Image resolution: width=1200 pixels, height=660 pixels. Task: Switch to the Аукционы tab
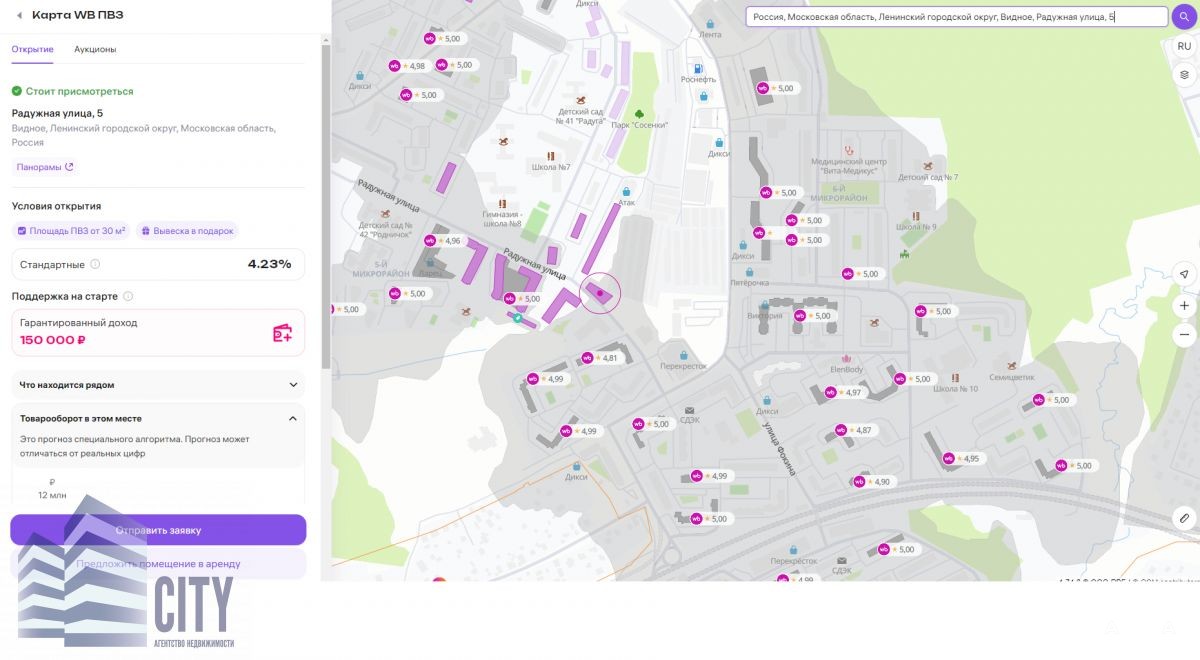tap(95, 49)
